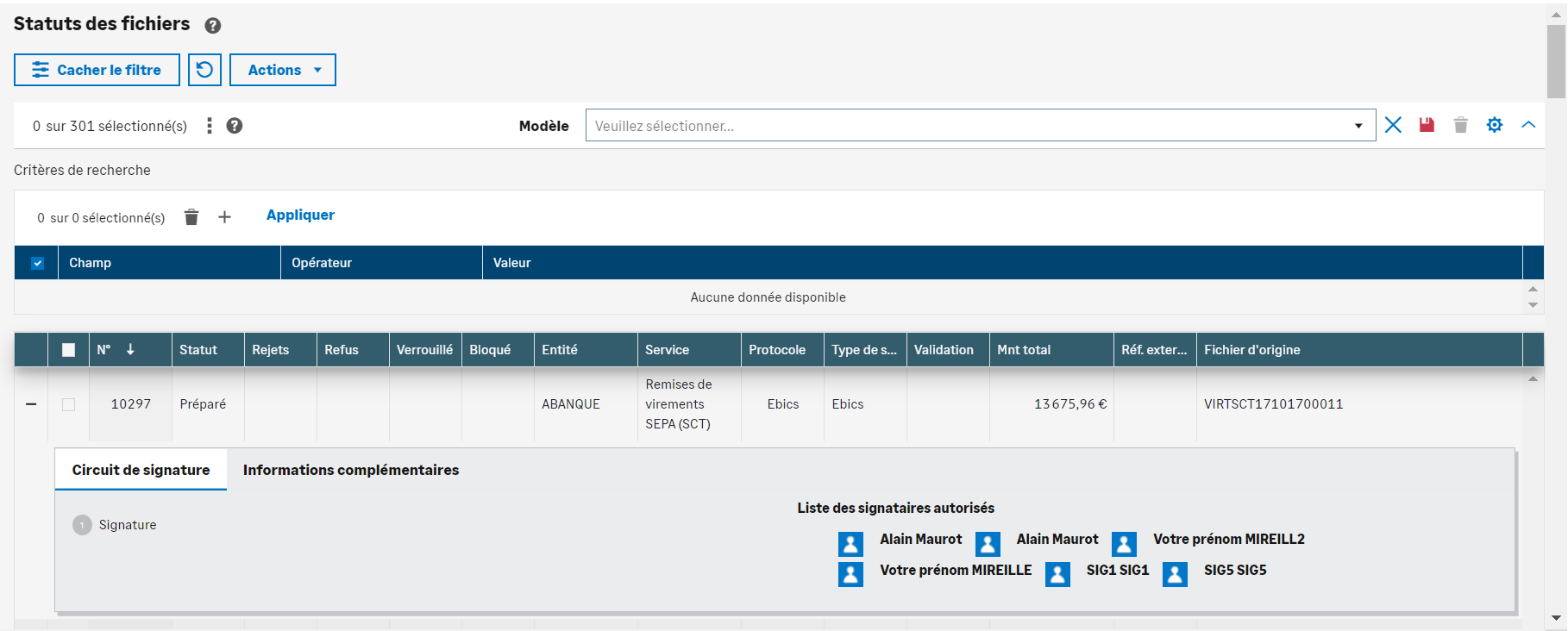
Task: Toggle the checkbox in the Champ header
Action: click(x=37, y=263)
